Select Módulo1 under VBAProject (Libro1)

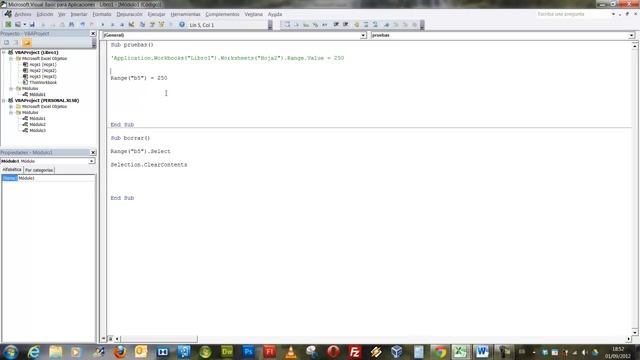[x=37, y=94]
